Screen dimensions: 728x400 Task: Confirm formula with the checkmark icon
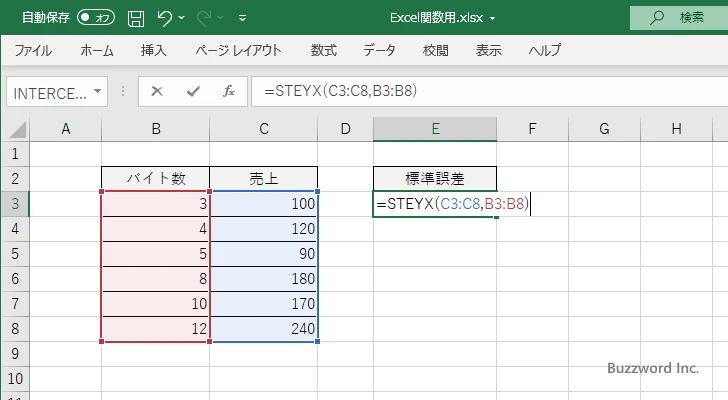[193, 91]
